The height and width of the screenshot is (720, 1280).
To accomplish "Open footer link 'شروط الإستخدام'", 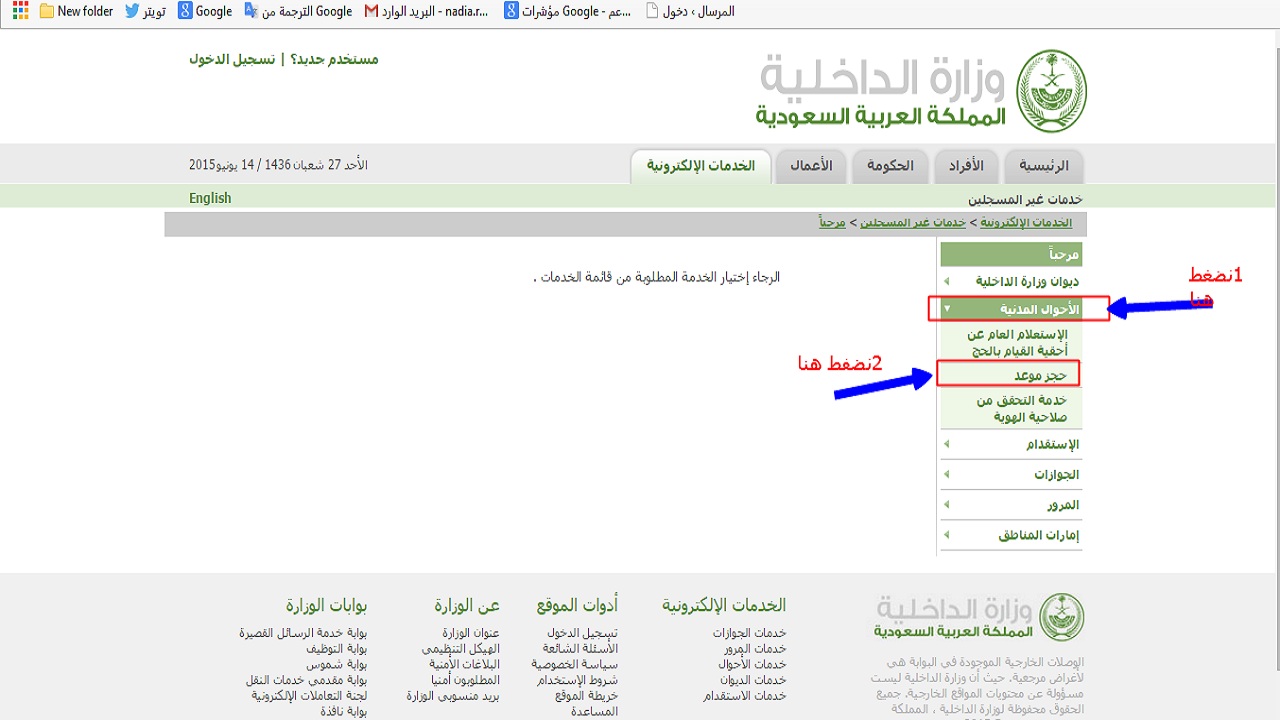I will pyautogui.click(x=577, y=680).
